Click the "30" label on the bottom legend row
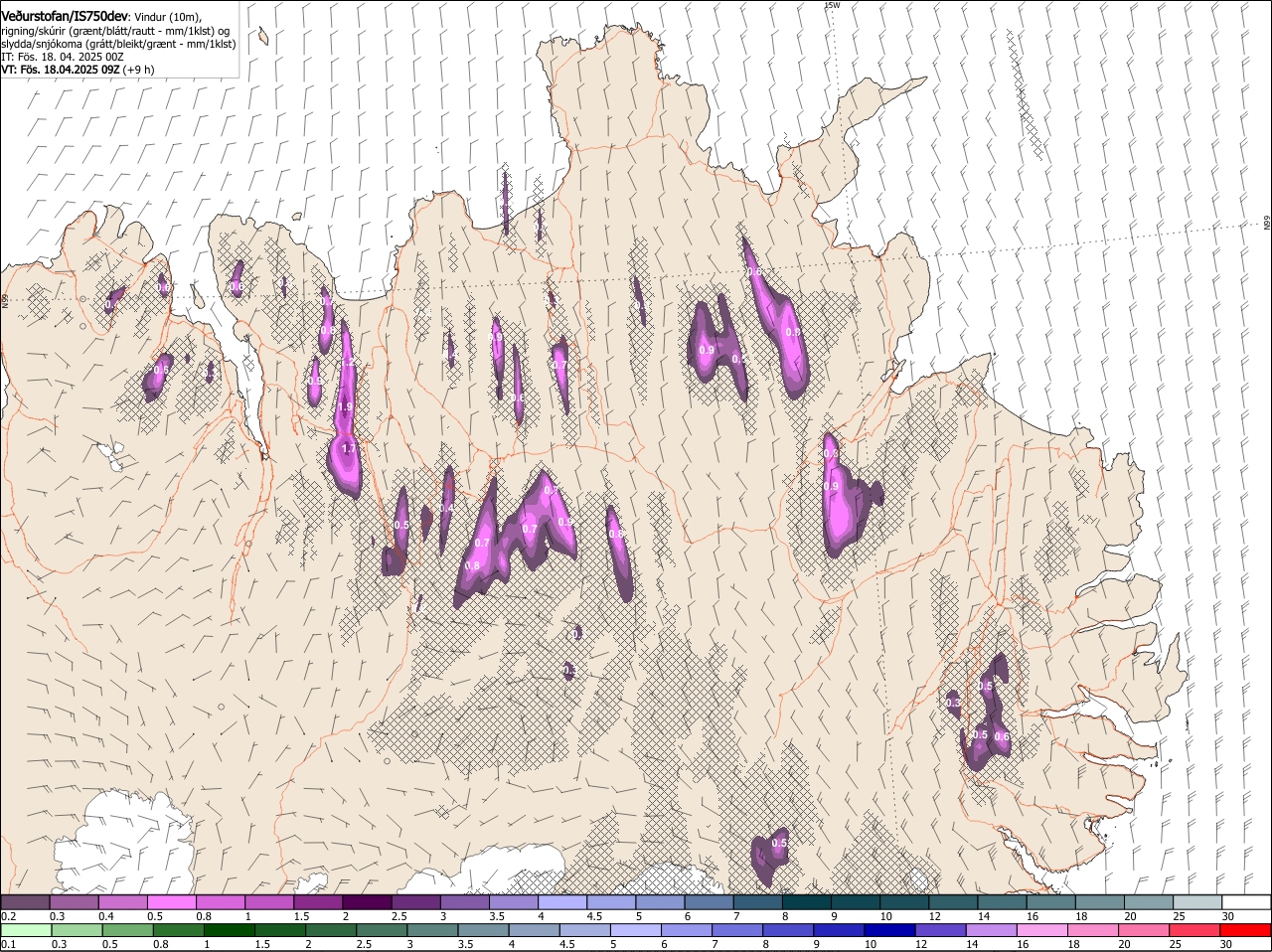The image size is (1272, 952). tap(1226, 944)
